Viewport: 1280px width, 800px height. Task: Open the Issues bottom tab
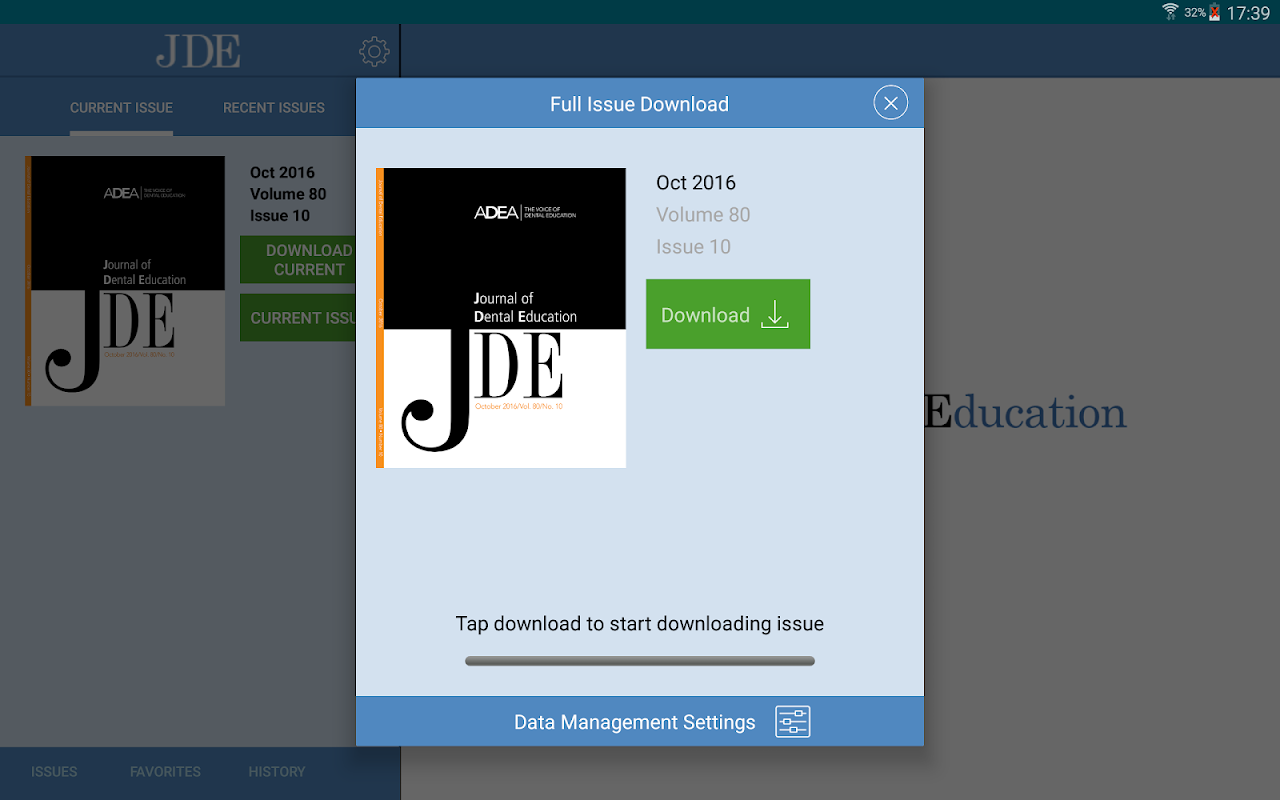pyautogui.click(x=54, y=772)
